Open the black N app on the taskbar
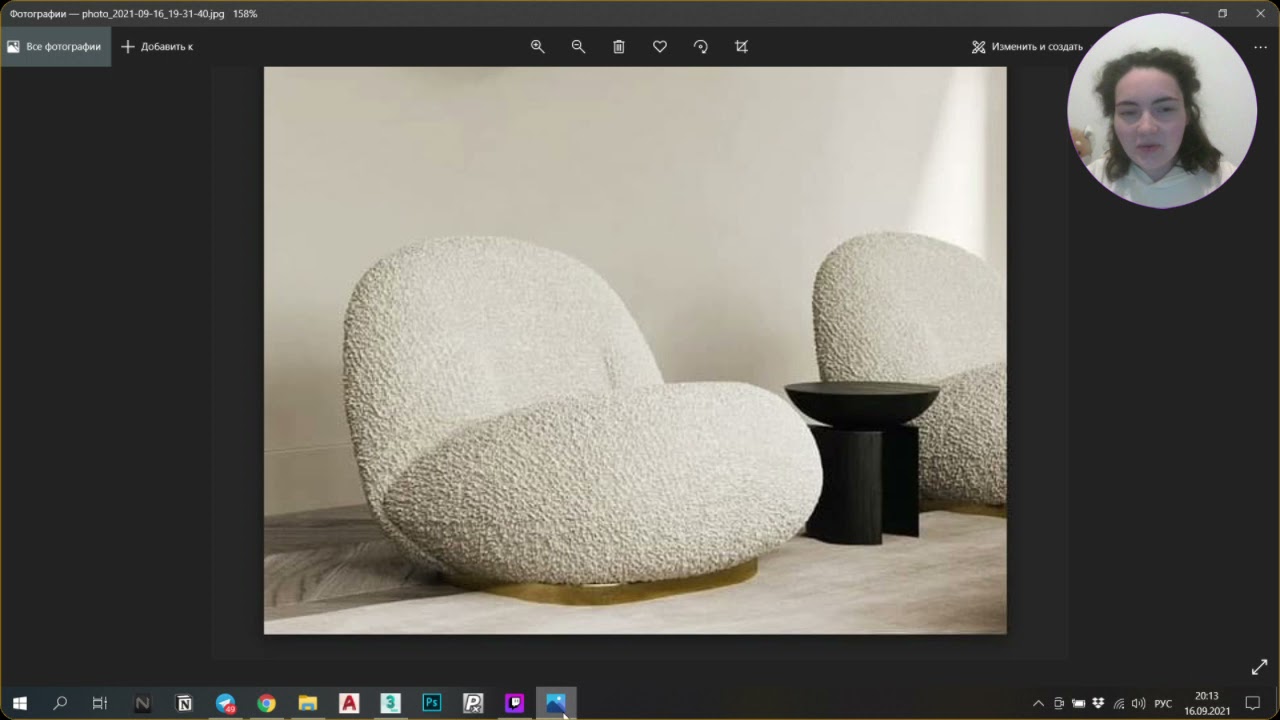This screenshot has width=1280, height=720. 142,703
